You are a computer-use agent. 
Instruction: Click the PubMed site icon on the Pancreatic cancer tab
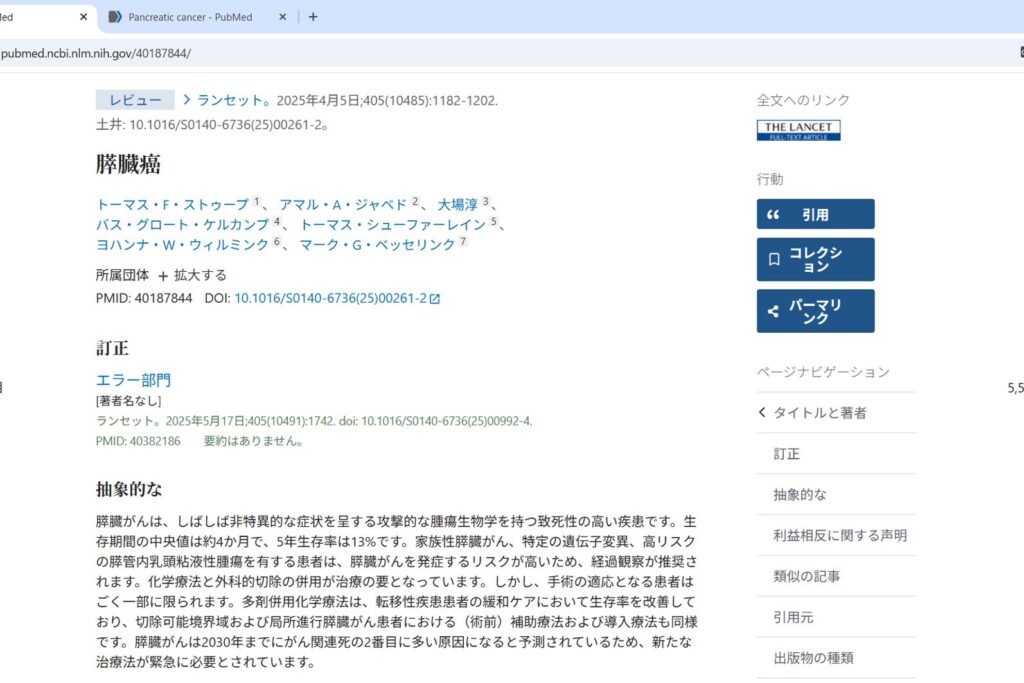coord(117,16)
